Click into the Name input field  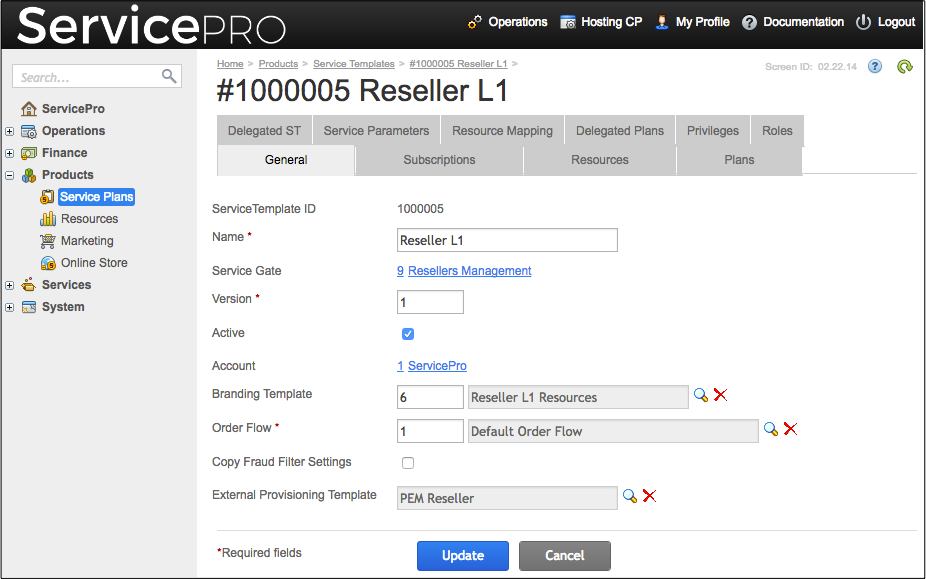point(507,240)
